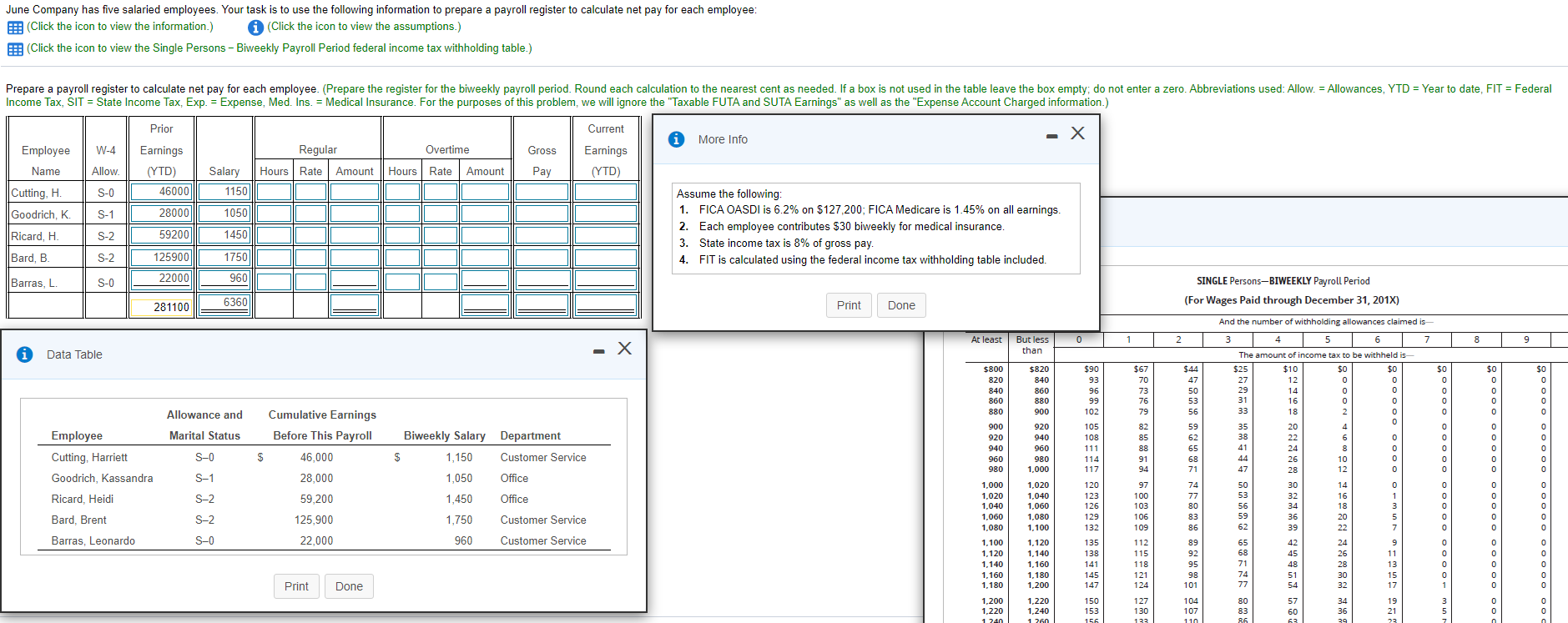1568x623 pixels.
Task: Close the Data Table dialog
Action: [624, 349]
